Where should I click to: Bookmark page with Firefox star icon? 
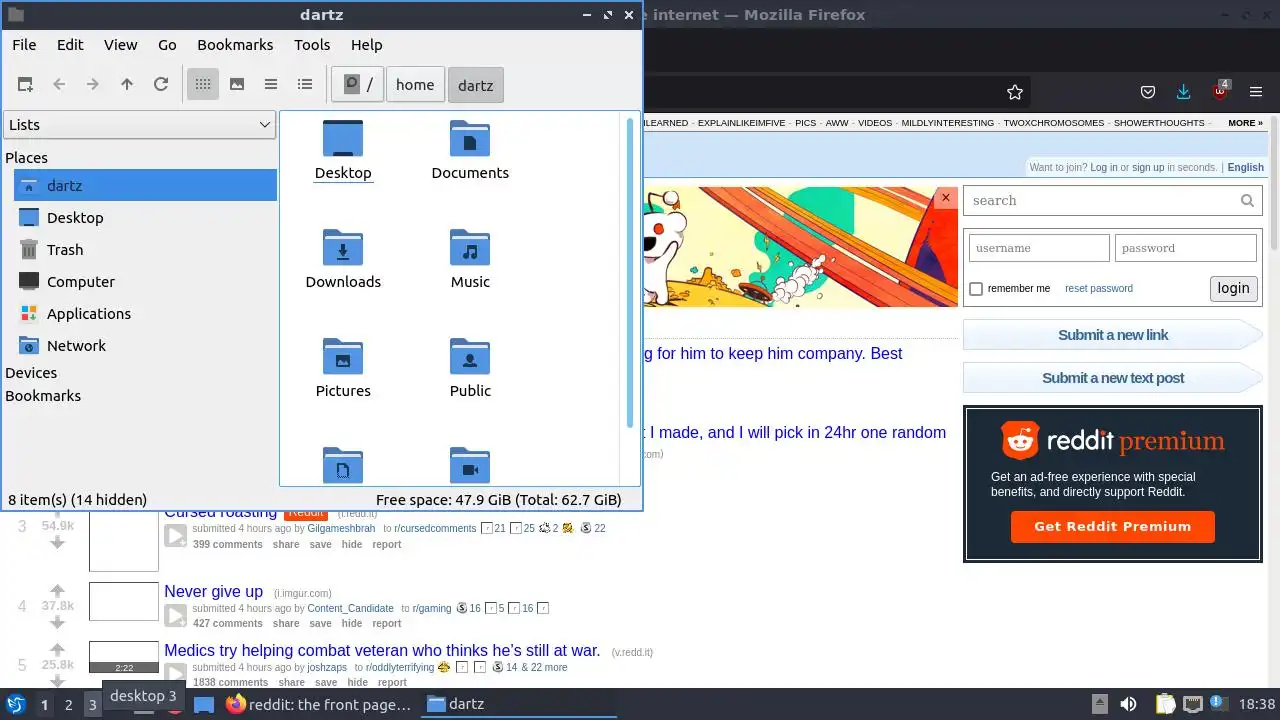1015,92
